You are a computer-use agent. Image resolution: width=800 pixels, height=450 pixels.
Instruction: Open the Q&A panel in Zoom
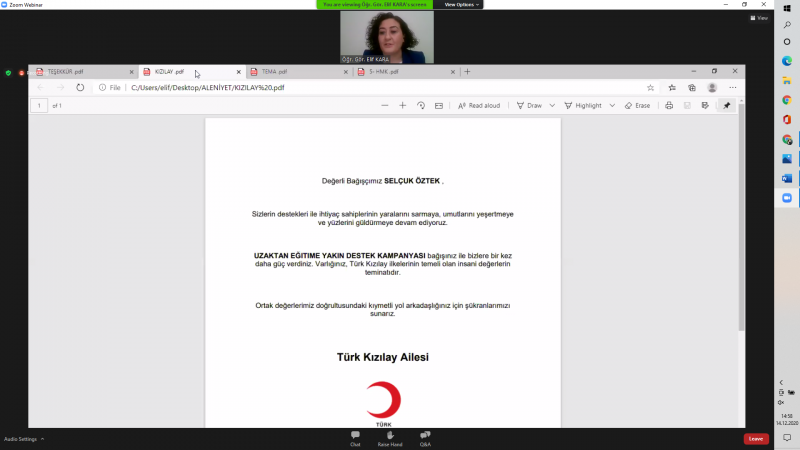pyautogui.click(x=425, y=436)
